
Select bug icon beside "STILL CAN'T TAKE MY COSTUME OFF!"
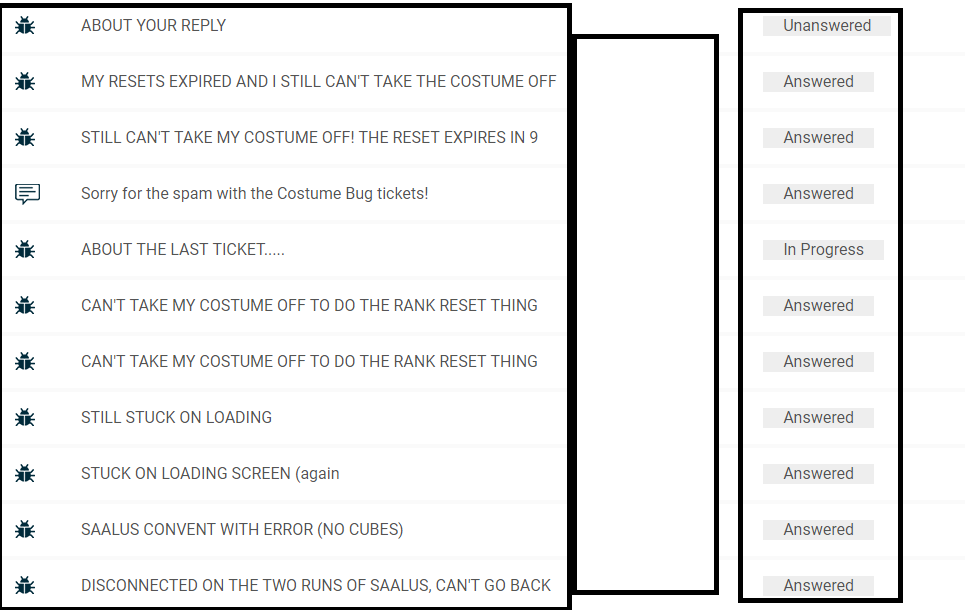(x=25, y=138)
